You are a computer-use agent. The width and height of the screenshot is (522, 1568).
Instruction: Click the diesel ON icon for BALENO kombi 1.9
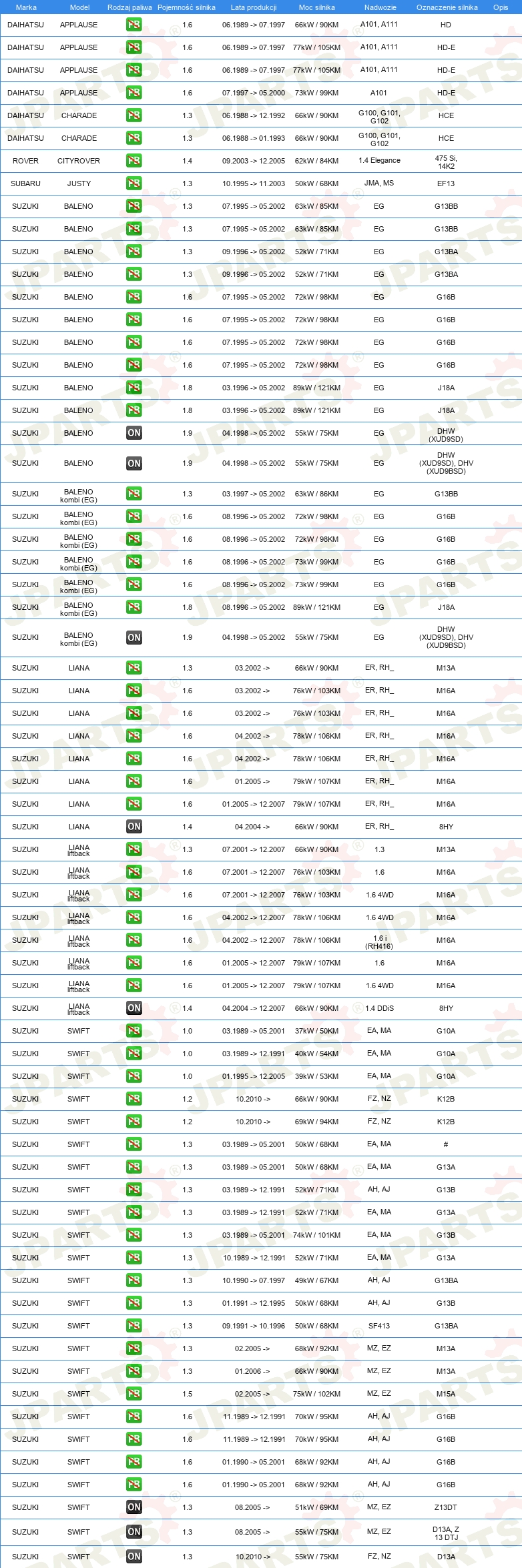click(x=134, y=638)
